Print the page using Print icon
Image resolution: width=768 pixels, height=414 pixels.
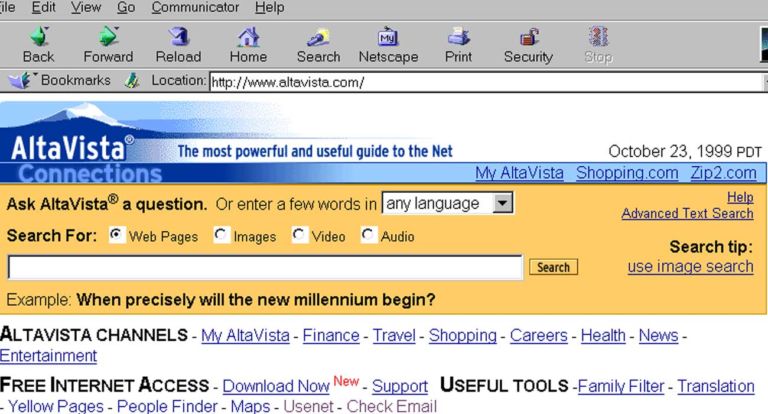tap(458, 37)
